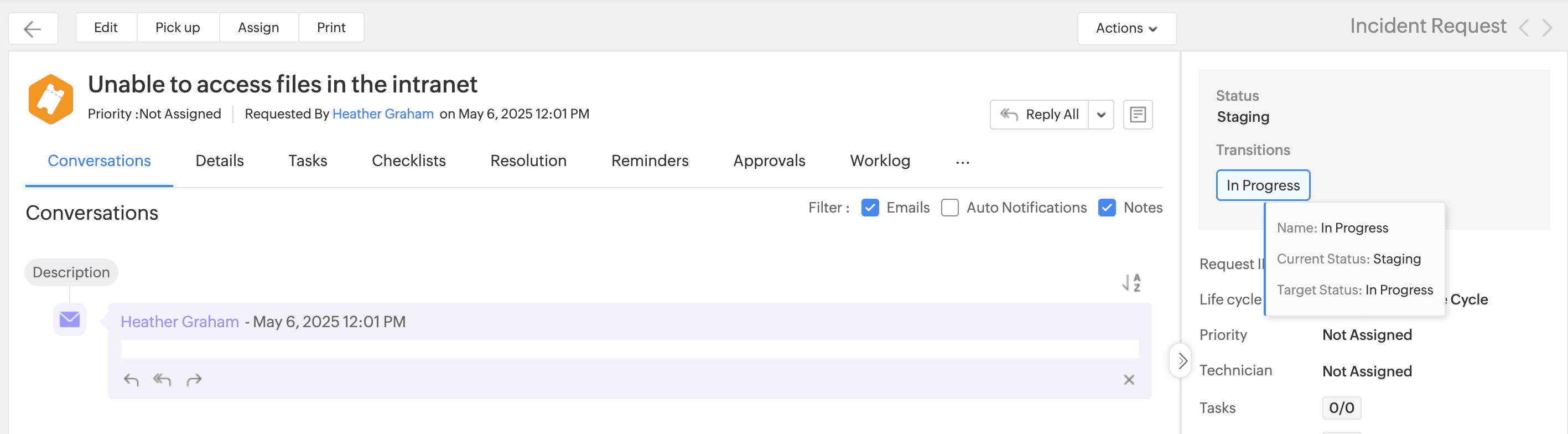Image resolution: width=1568 pixels, height=434 pixels.
Task: Open the Actions dropdown menu
Action: [x=1126, y=29]
